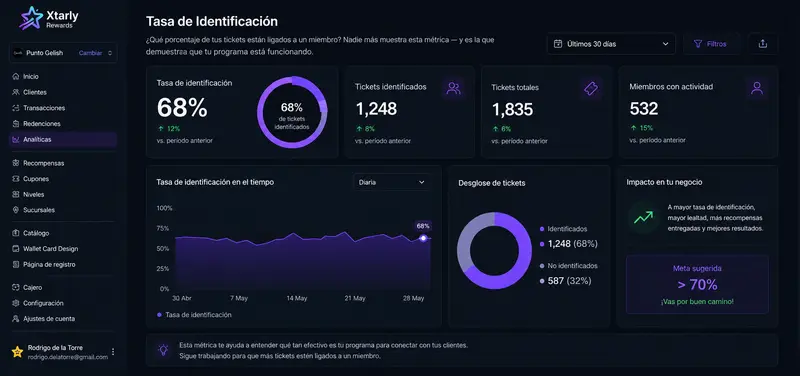The image size is (800, 376).
Task: Select the Cajero icon in sidebar
Action: tap(15, 288)
